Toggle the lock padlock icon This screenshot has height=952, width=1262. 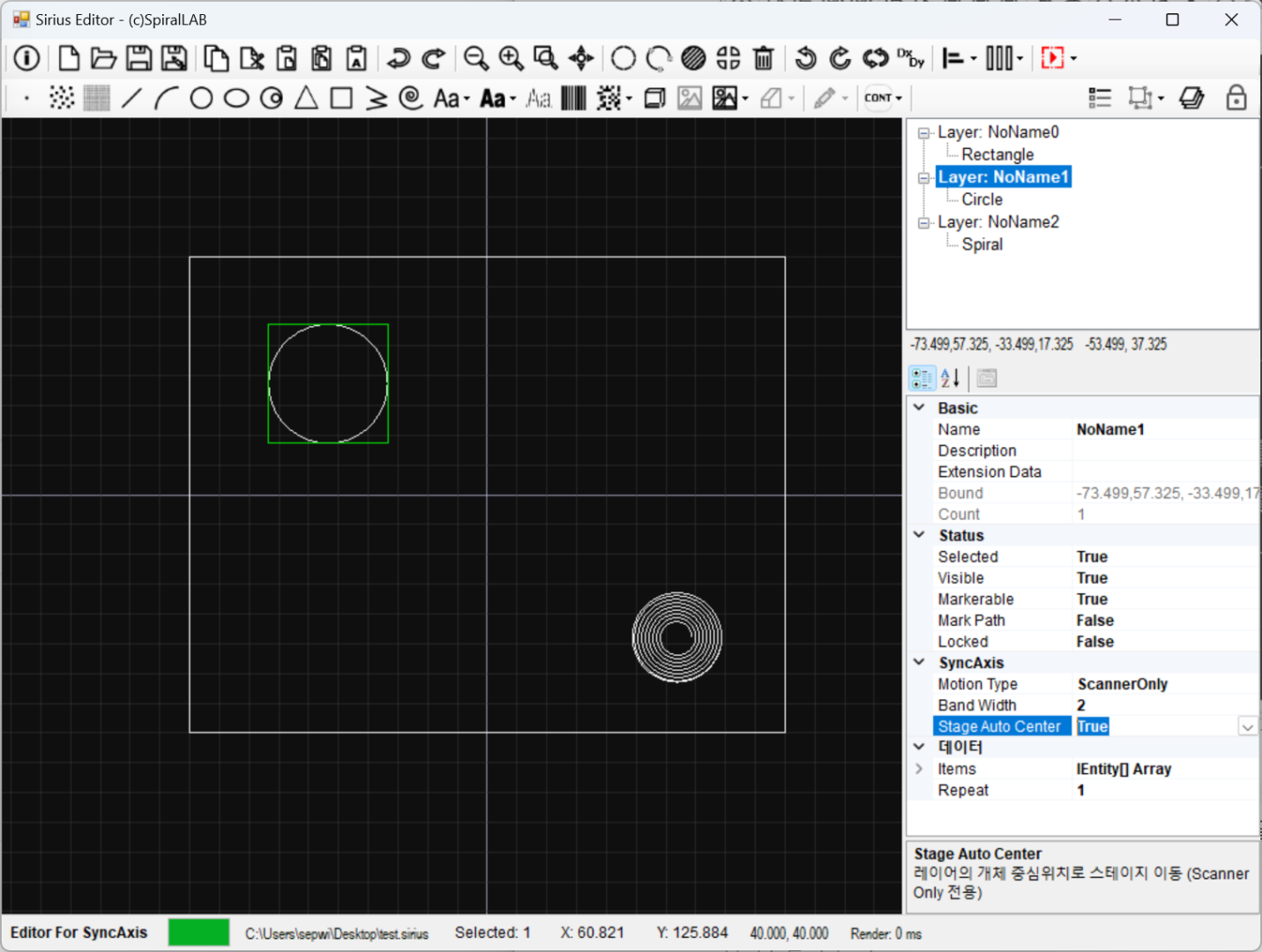1236,98
